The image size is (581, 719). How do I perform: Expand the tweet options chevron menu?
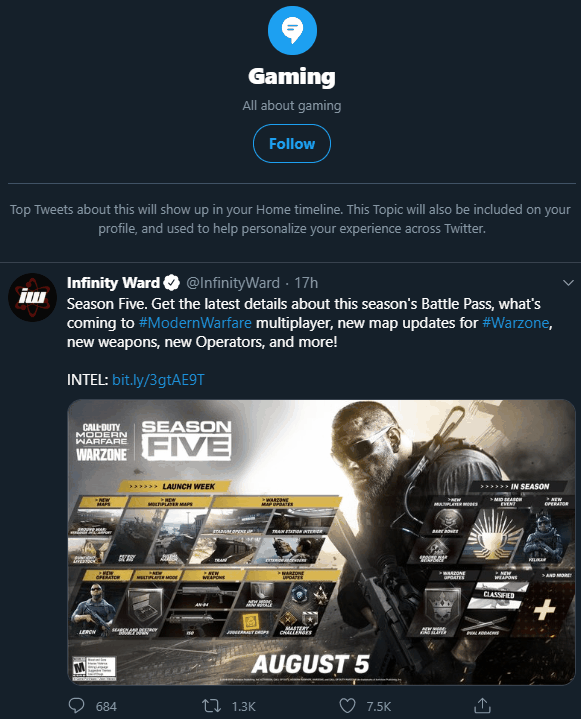click(x=568, y=283)
